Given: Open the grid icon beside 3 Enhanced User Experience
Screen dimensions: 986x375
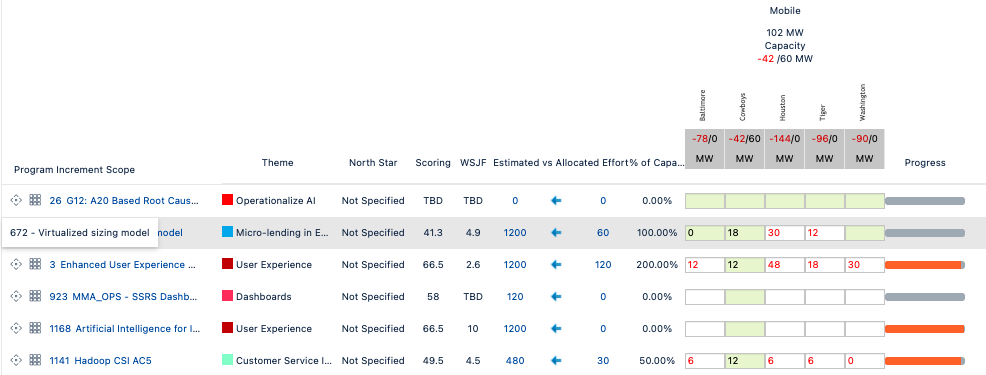Looking at the screenshot, I should 35,264.
